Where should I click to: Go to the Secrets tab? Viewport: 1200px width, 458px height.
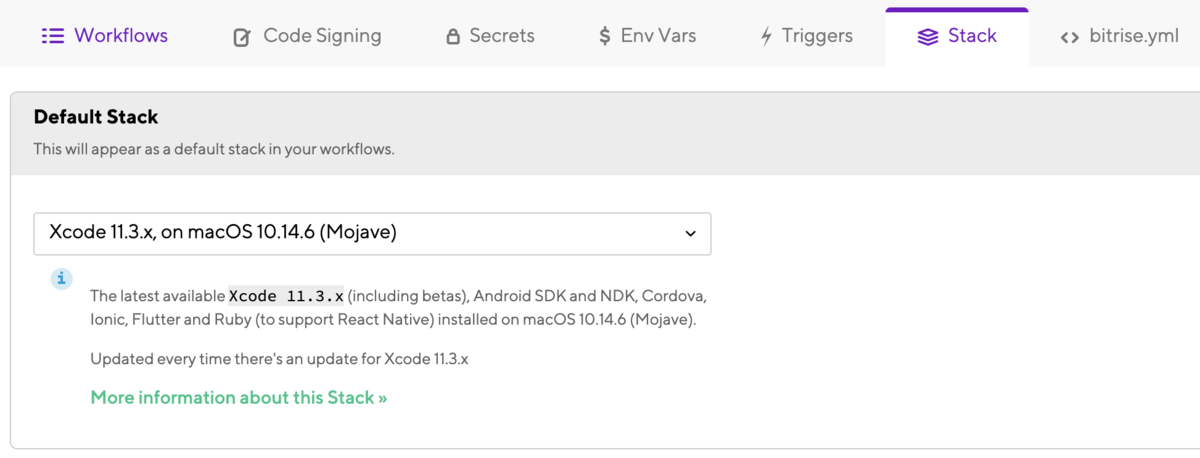[490, 36]
